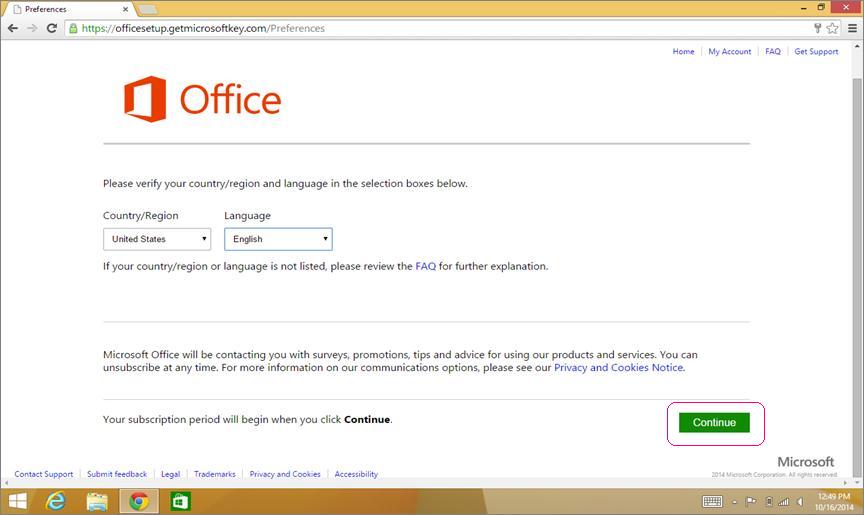Viewport: 864px width, 515px height.
Task: Open the Windows Store taskbar icon
Action: pos(180,502)
